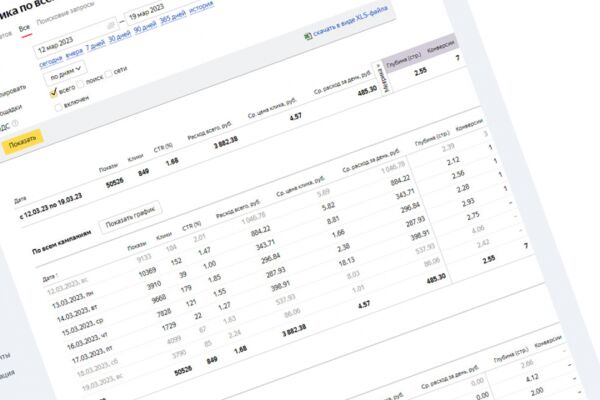Click the 'с 12.03.23 по 19.03.23' period text
The image size is (600, 400).
click(x=50, y=207)
